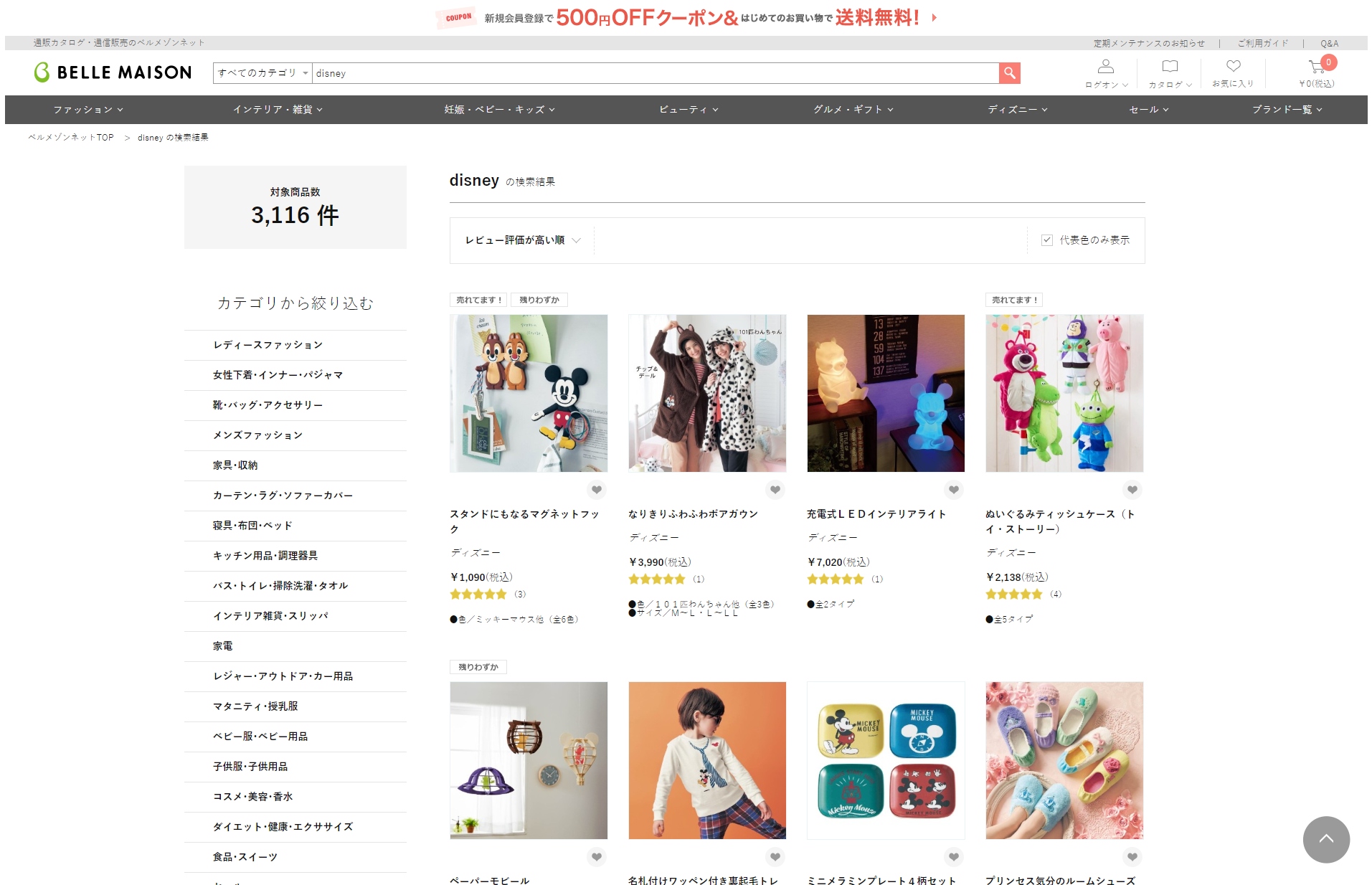
Task: Expand the レビュー評価が高い順 sort dropdown
Action: (x=522, y=240)
